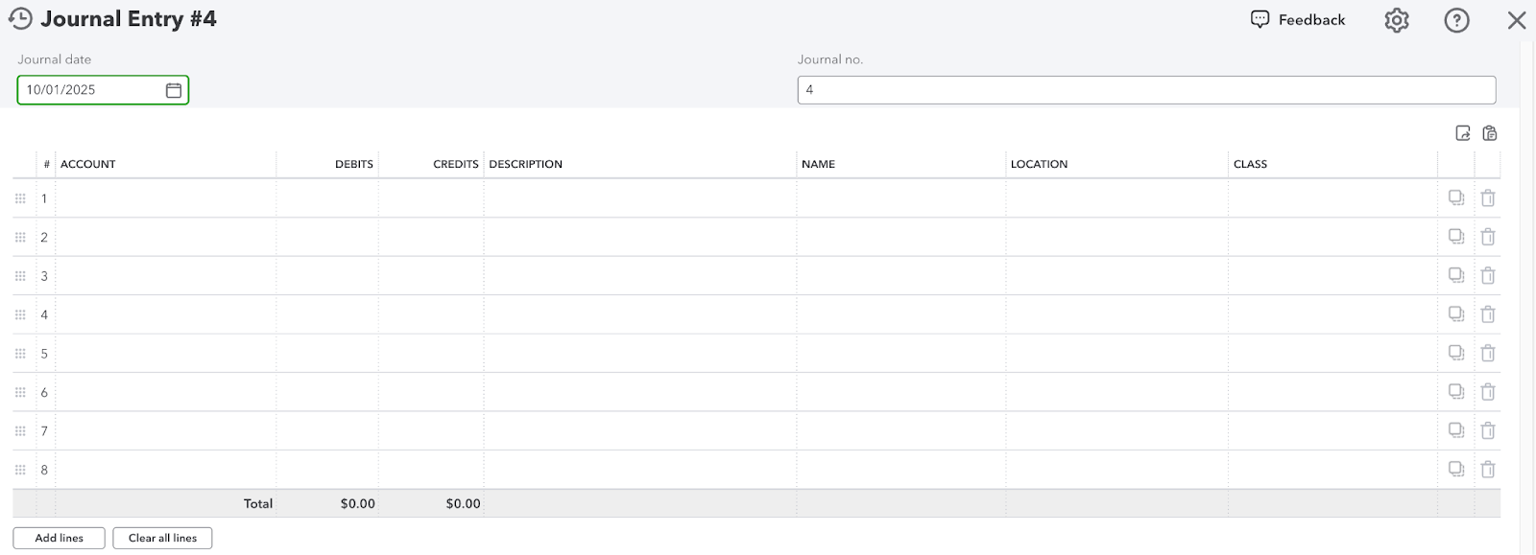Screen dimensions: 1536x555
Task: Grab the drag handle for line 3
Action: (21, 276)
